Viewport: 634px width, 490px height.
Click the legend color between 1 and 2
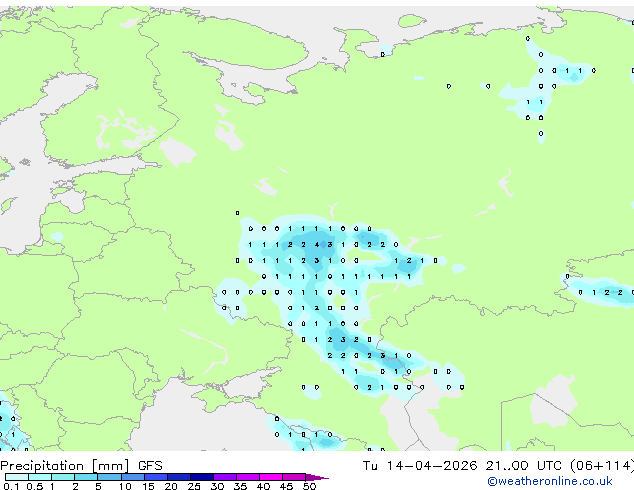tap(63, 477)
